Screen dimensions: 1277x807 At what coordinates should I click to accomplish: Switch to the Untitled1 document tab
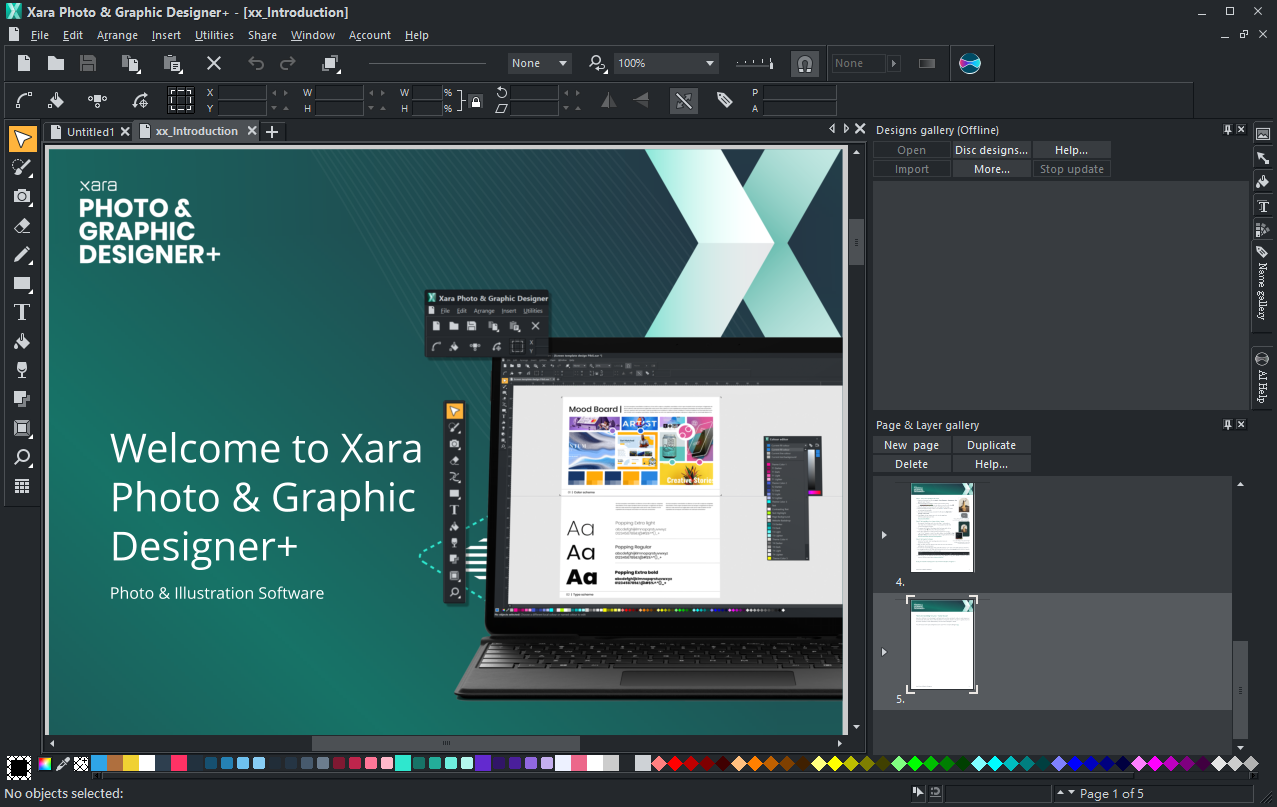(90, 132)
